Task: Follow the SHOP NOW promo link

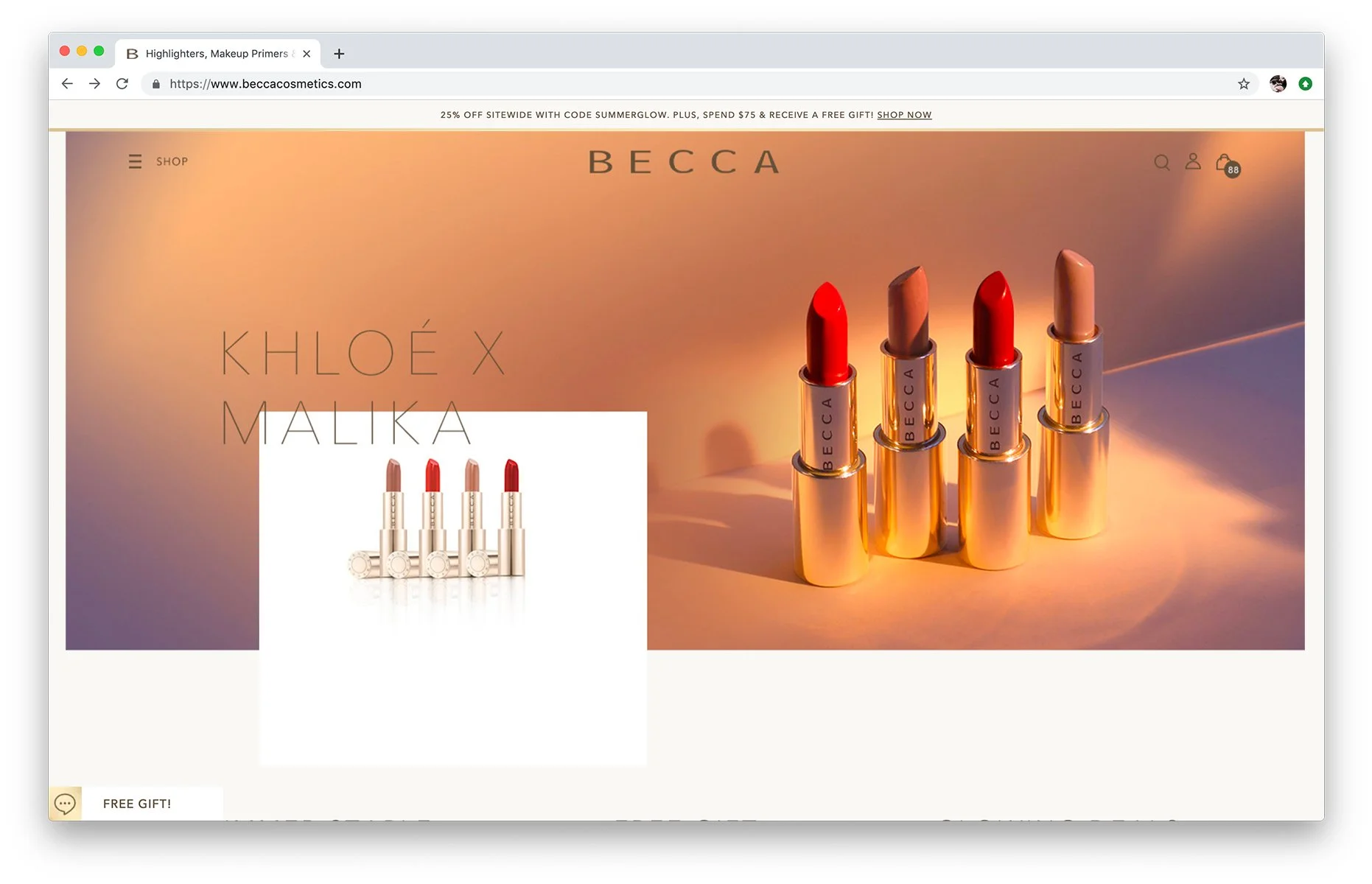Action: 904,115
